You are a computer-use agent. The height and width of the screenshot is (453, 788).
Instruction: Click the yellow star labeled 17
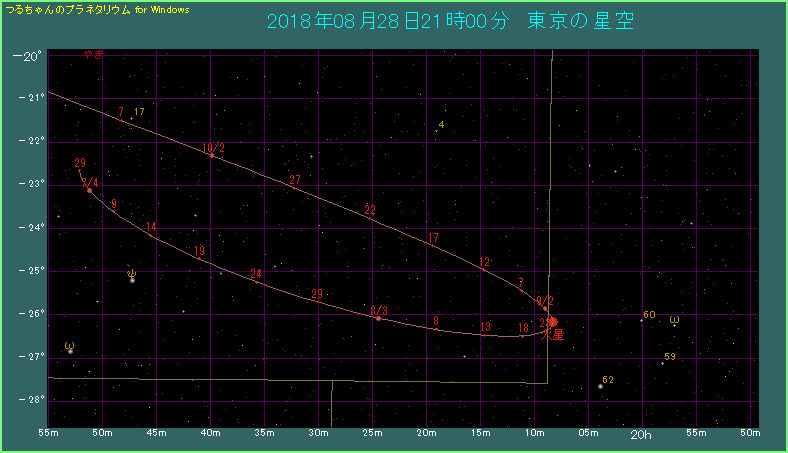(x=132, y=118)
